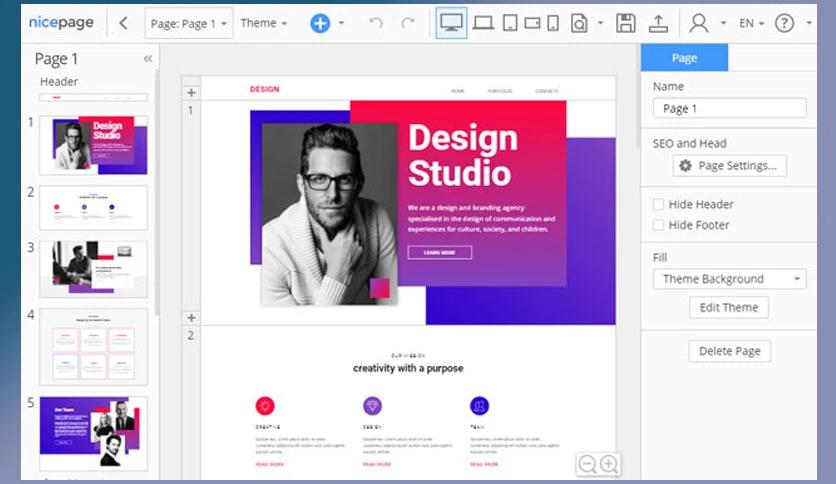Expand the user account dropdown arrow
The width and height of the screenshot is (836, 484).
pos(723,23)
